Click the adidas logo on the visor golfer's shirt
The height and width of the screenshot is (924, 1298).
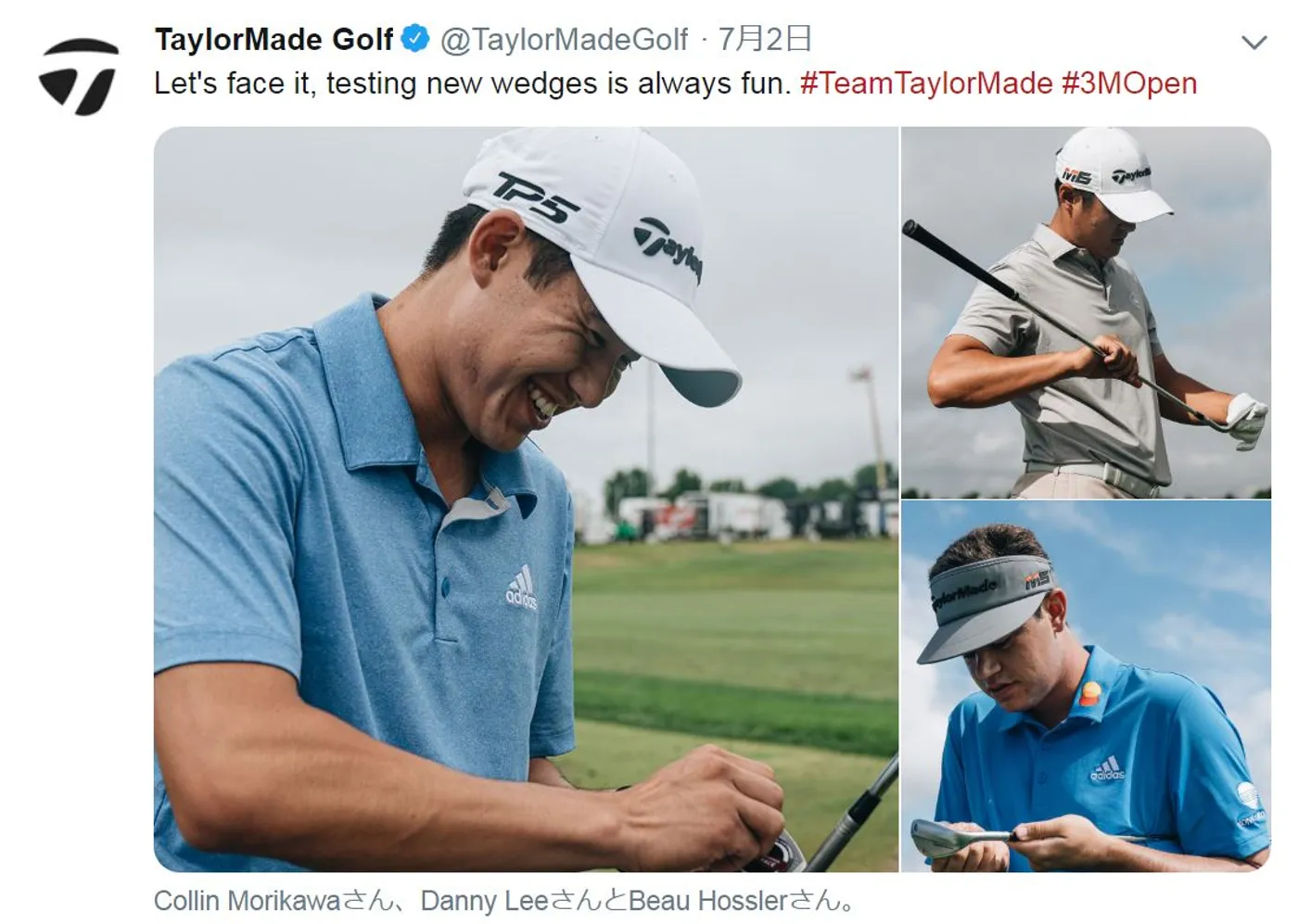click(1107, 769)
